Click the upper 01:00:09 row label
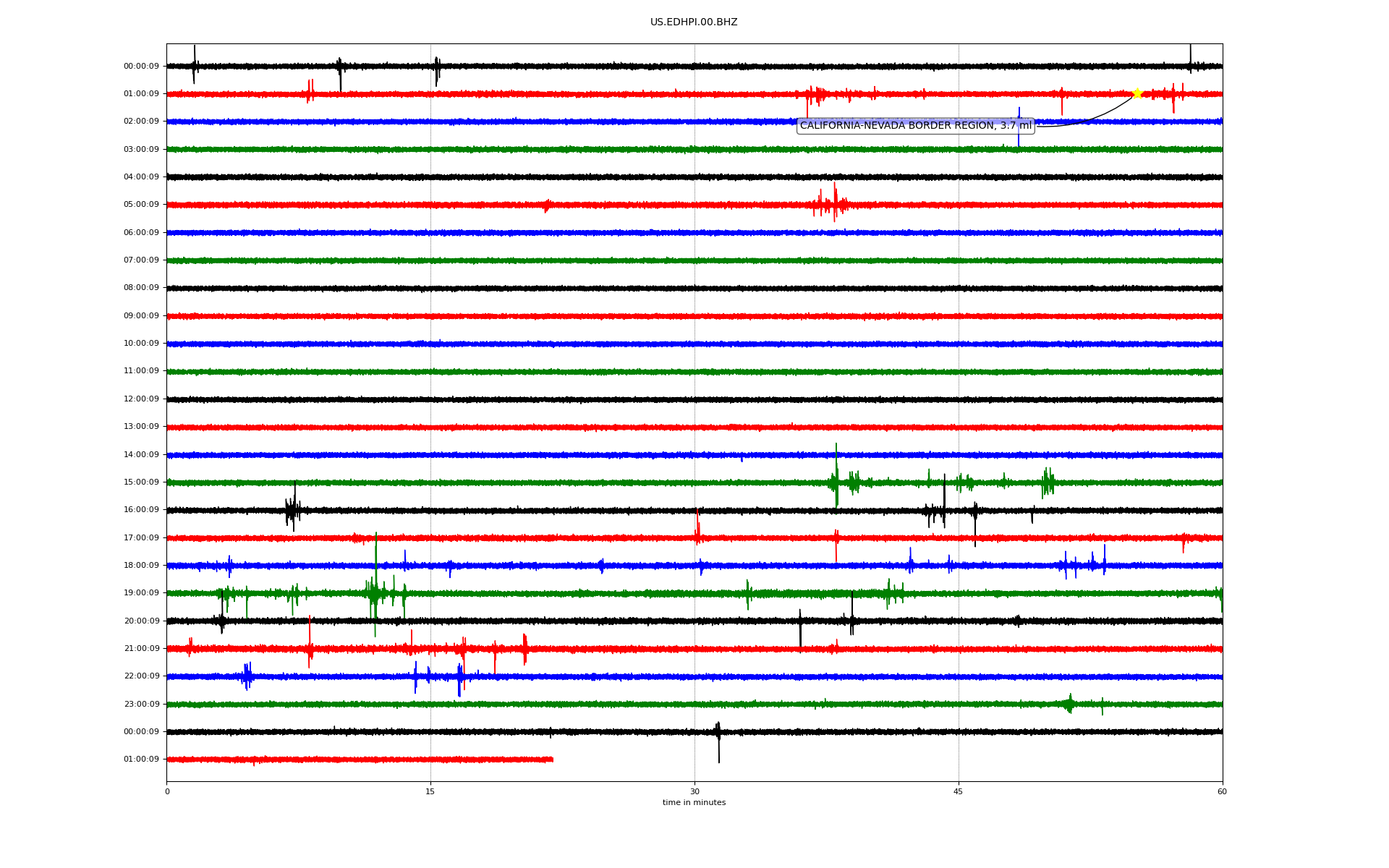1389x868 pixels. click(141, 94)
